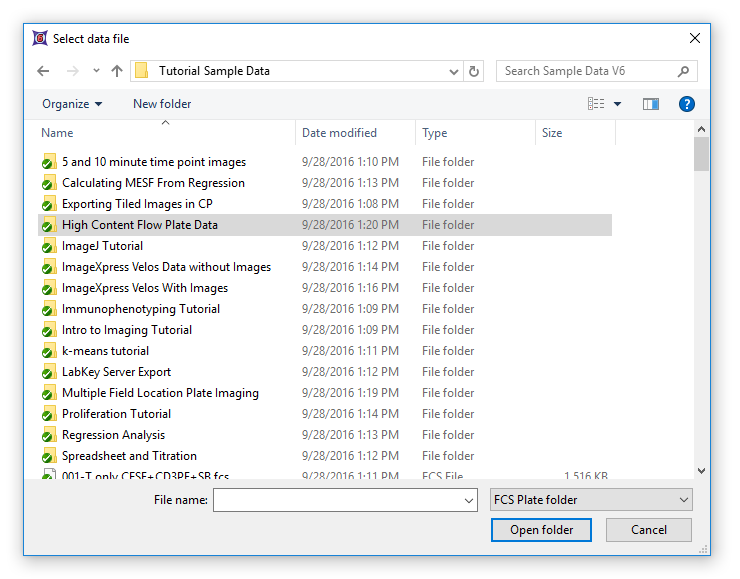Open the address bar history dropdown
Image resolution: width=740 pixels, height=579 pixels.
pyautogui.click(x=453, y=71)
